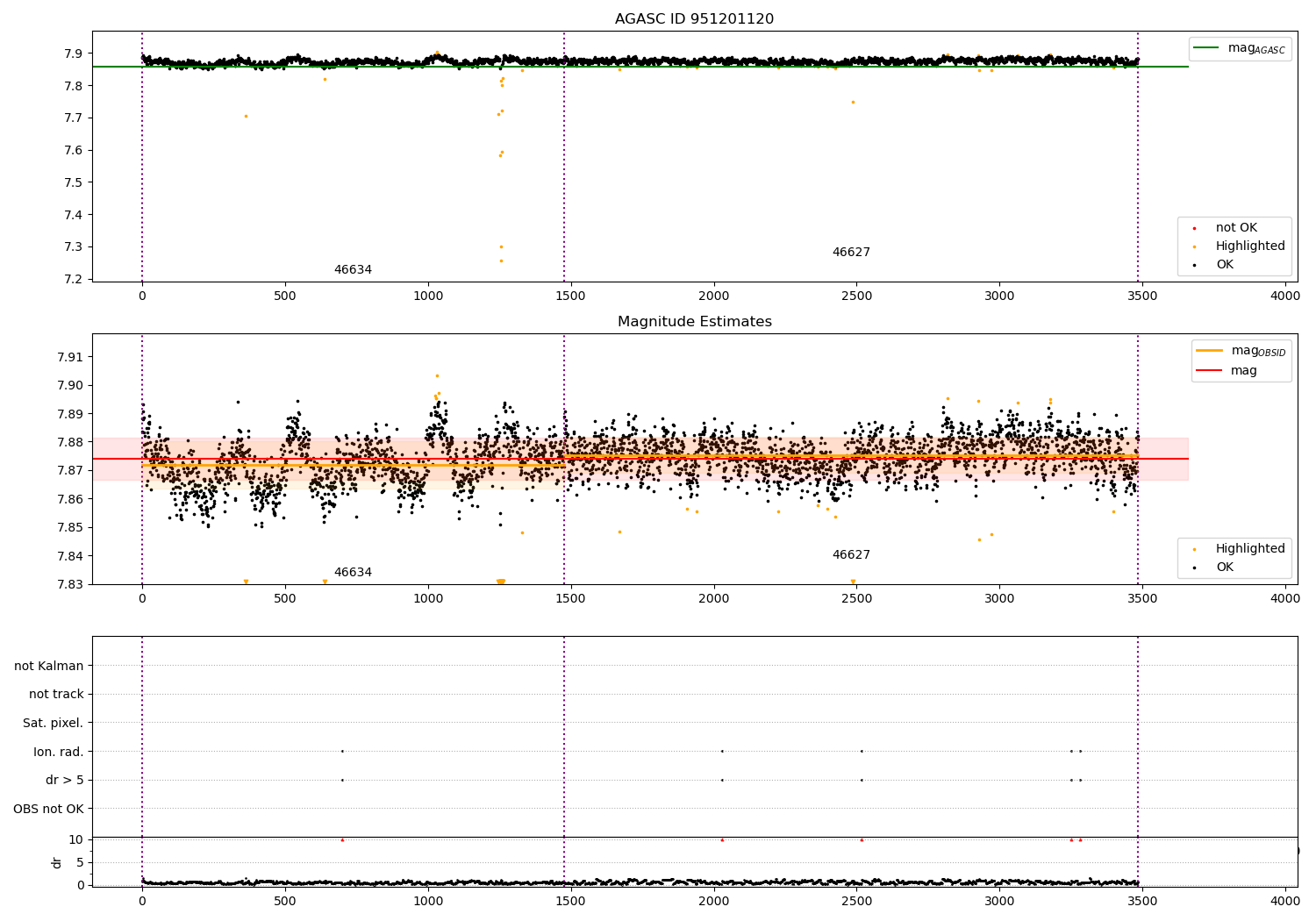Click the 500 x-tick under the bottom plot
This screenshot has height=921, width=1316.
click(x=285, y=902)
